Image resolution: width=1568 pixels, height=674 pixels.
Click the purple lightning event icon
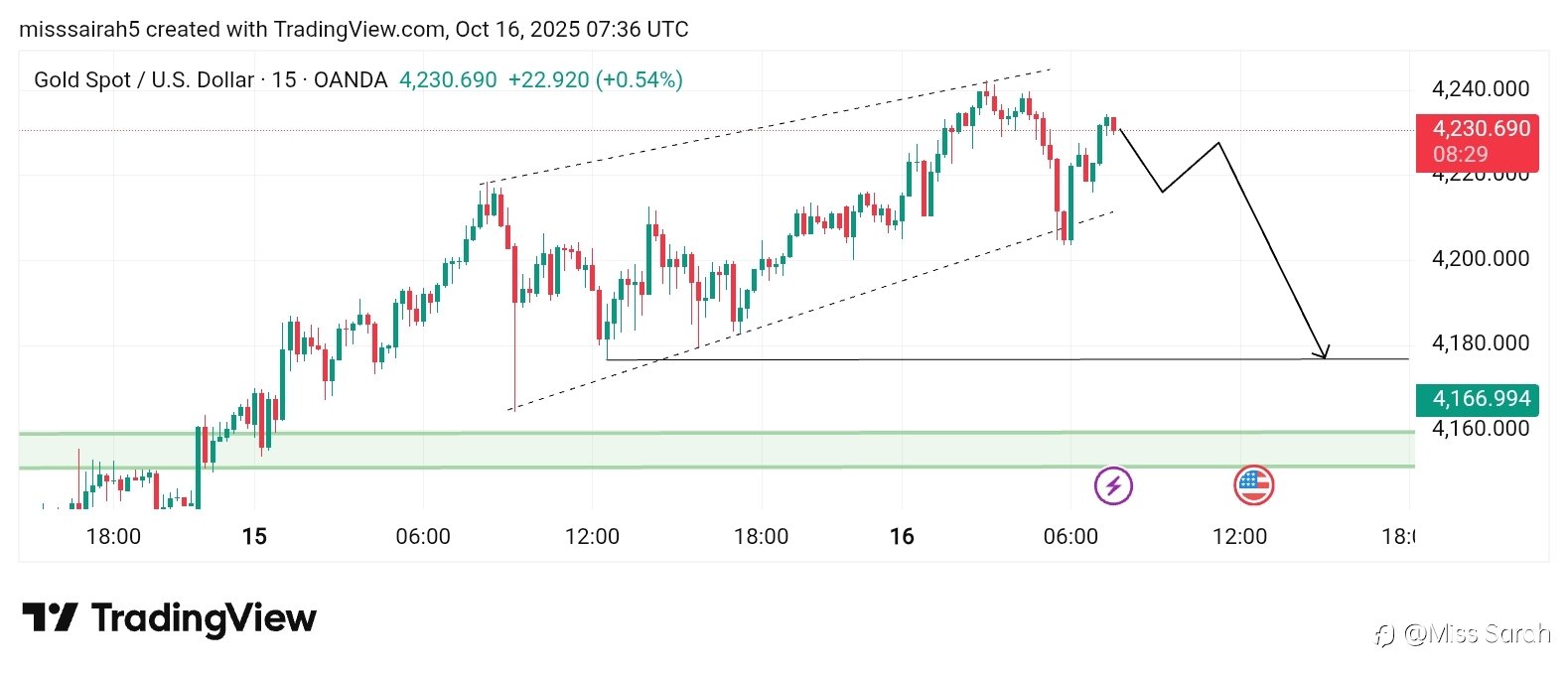click(x=1113, y=485)
